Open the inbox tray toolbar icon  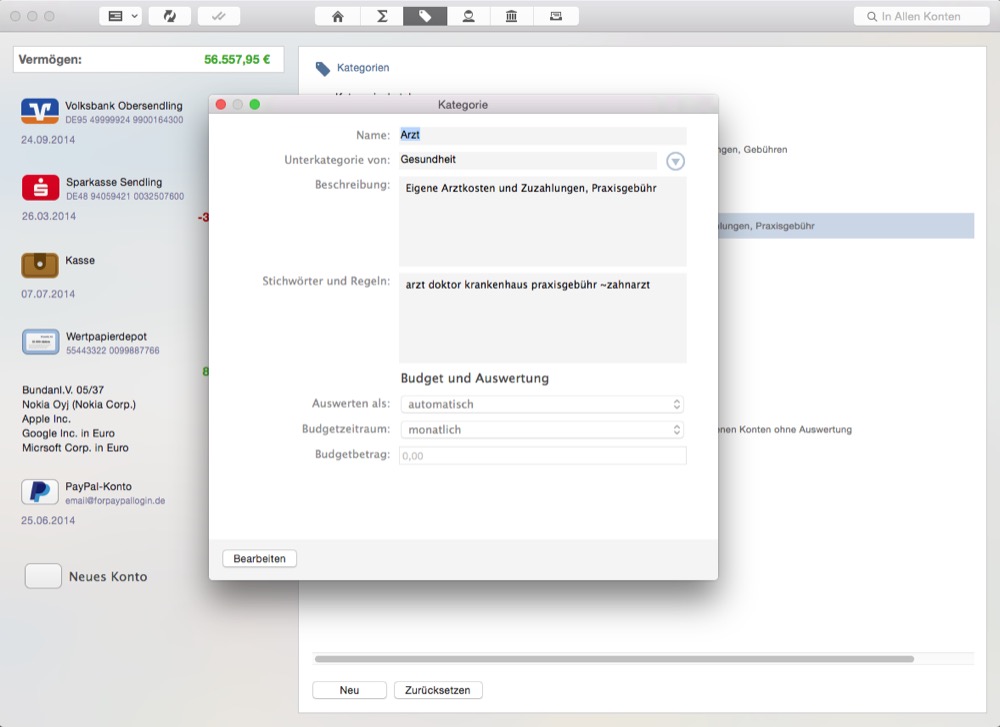(555, 16)
